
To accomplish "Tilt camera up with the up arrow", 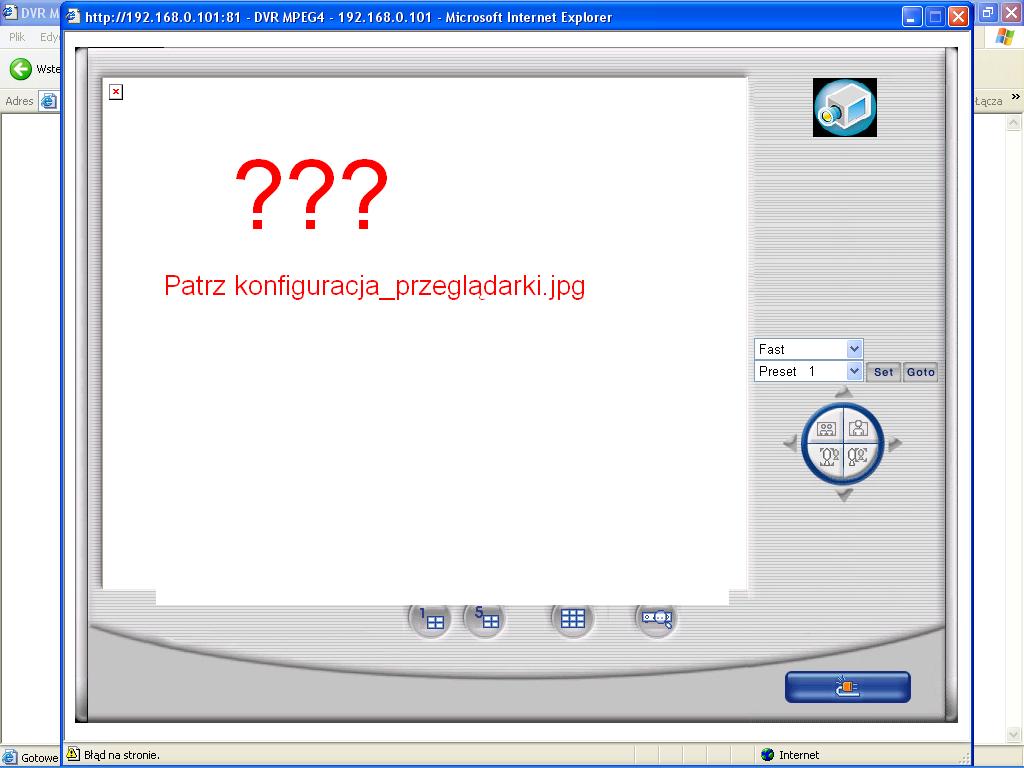I will click(x=843, y=392).
